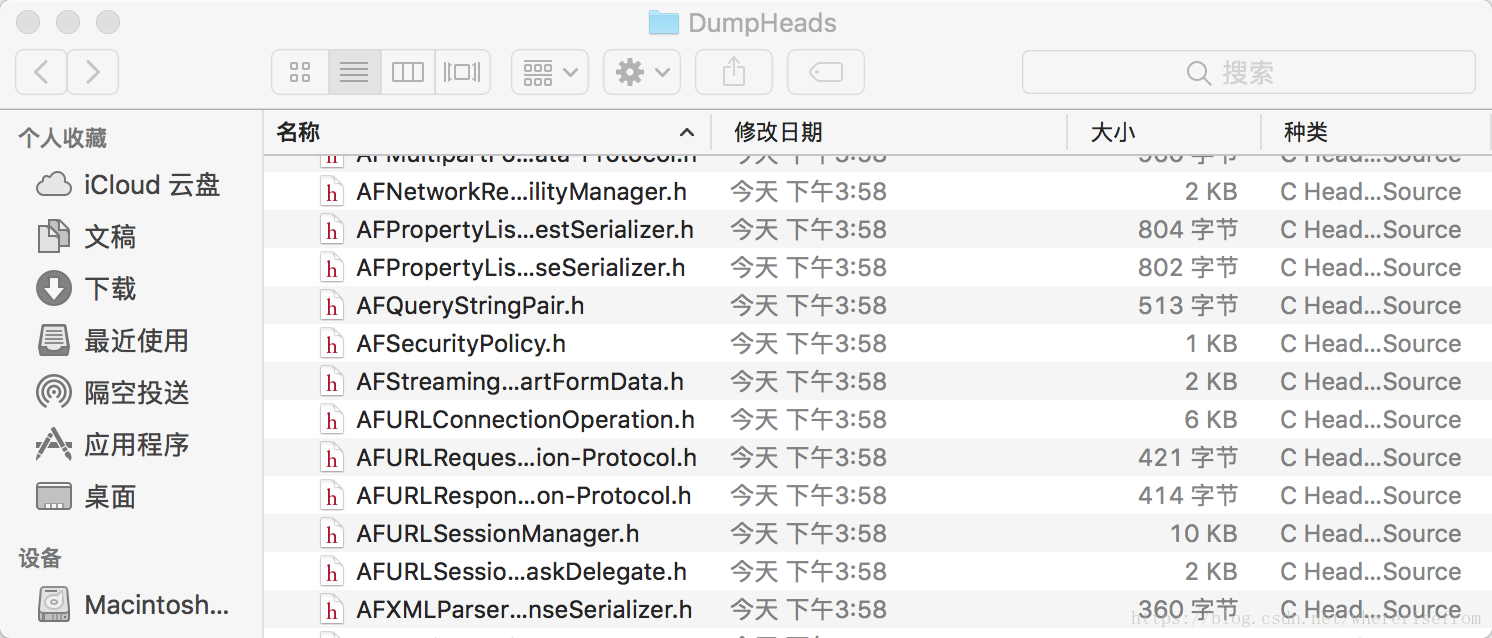The width and height of the screenshot is (1492, 638).
Task: Select AFURLRespon…on-Protocol.h file name
Action: (524, 496)
